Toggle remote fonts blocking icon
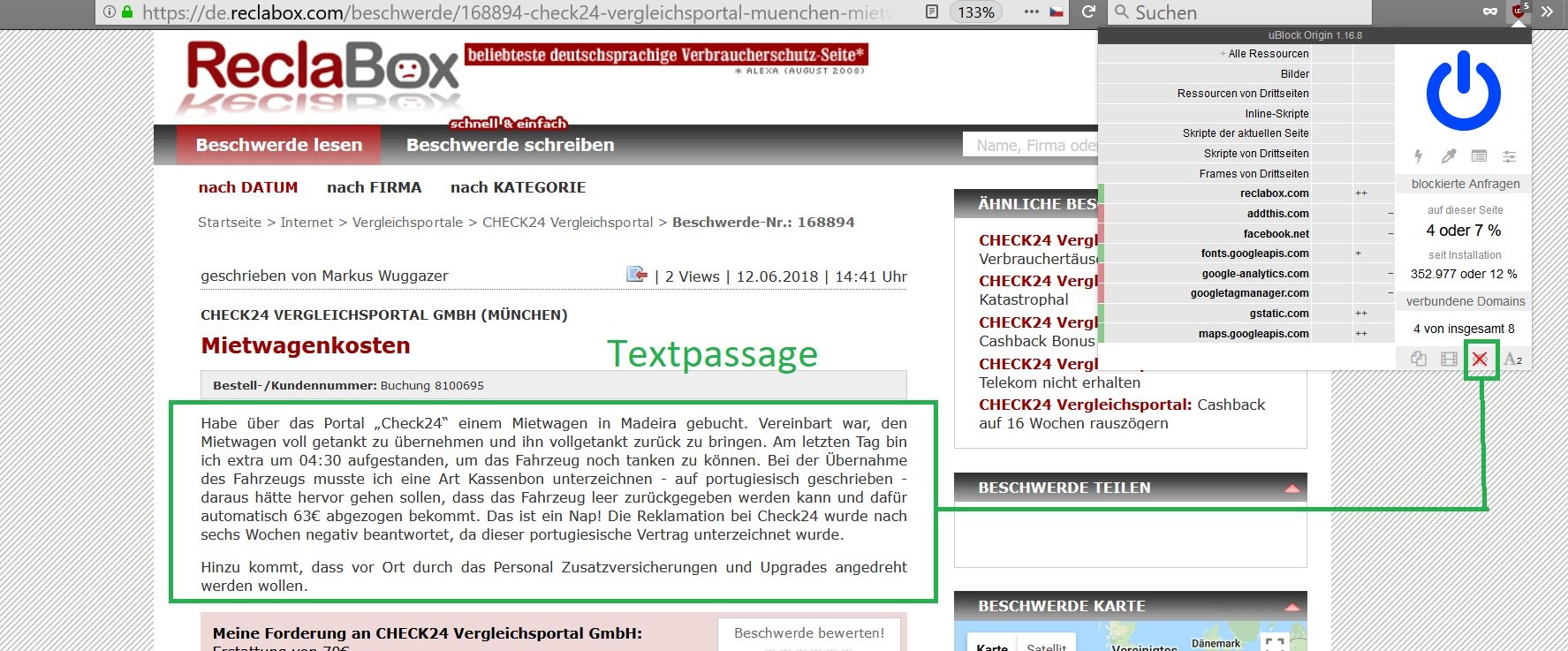The height and width of the screenshot is (651, 1568). point(1513,359)
